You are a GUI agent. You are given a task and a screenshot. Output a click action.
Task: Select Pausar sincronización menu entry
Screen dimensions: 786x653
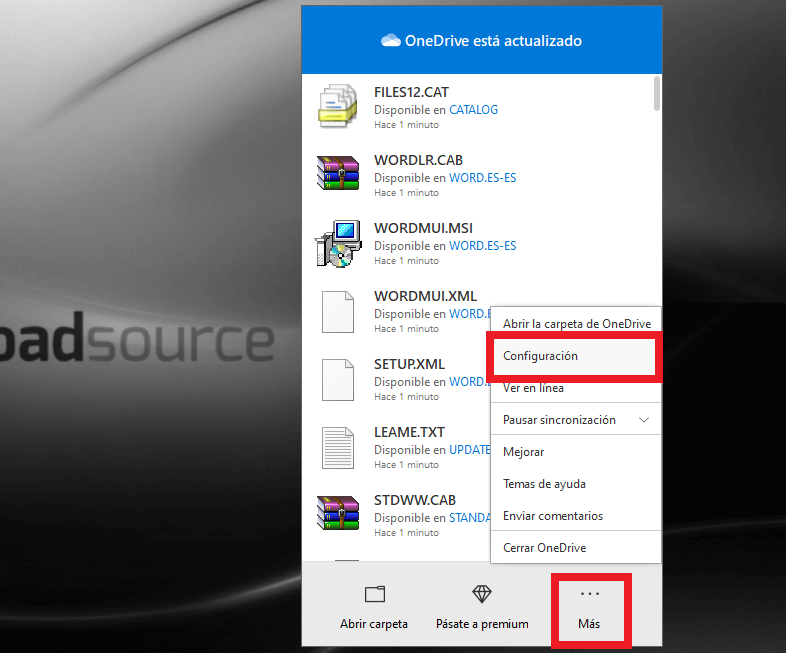click(576, 419)
